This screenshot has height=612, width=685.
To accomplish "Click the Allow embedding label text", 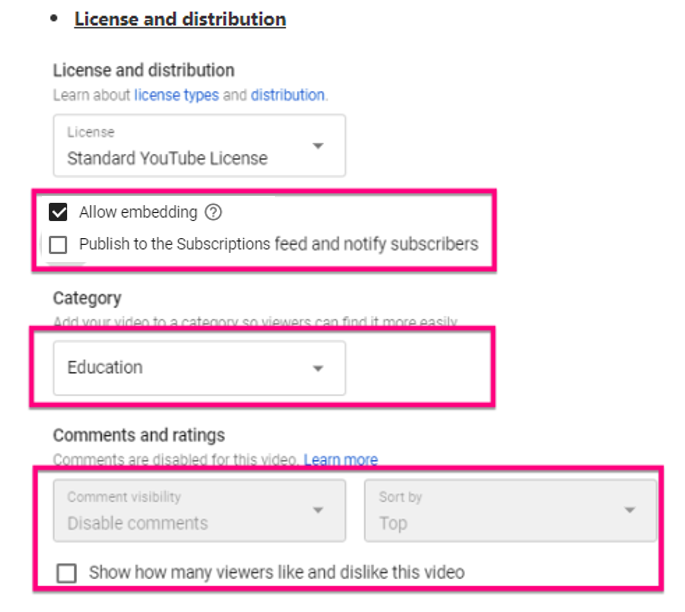I will [x=138, y=212].
